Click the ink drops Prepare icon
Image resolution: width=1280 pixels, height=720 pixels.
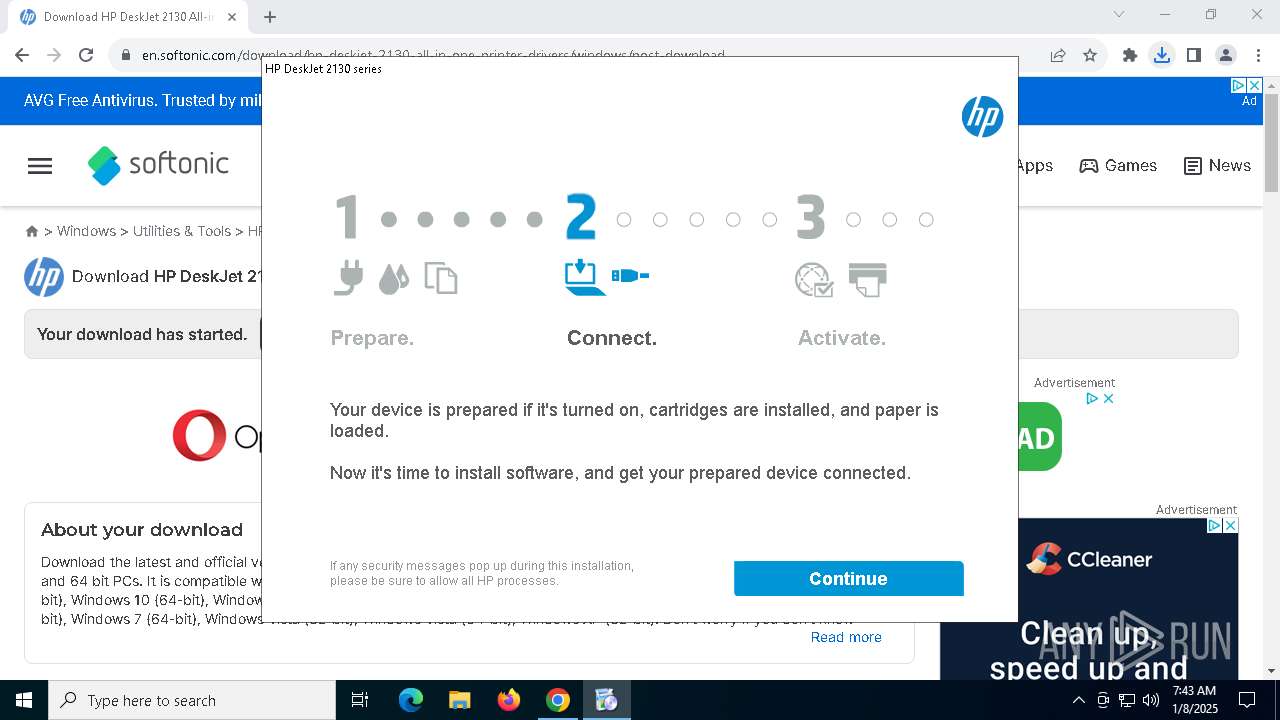[x=394, y=279]
